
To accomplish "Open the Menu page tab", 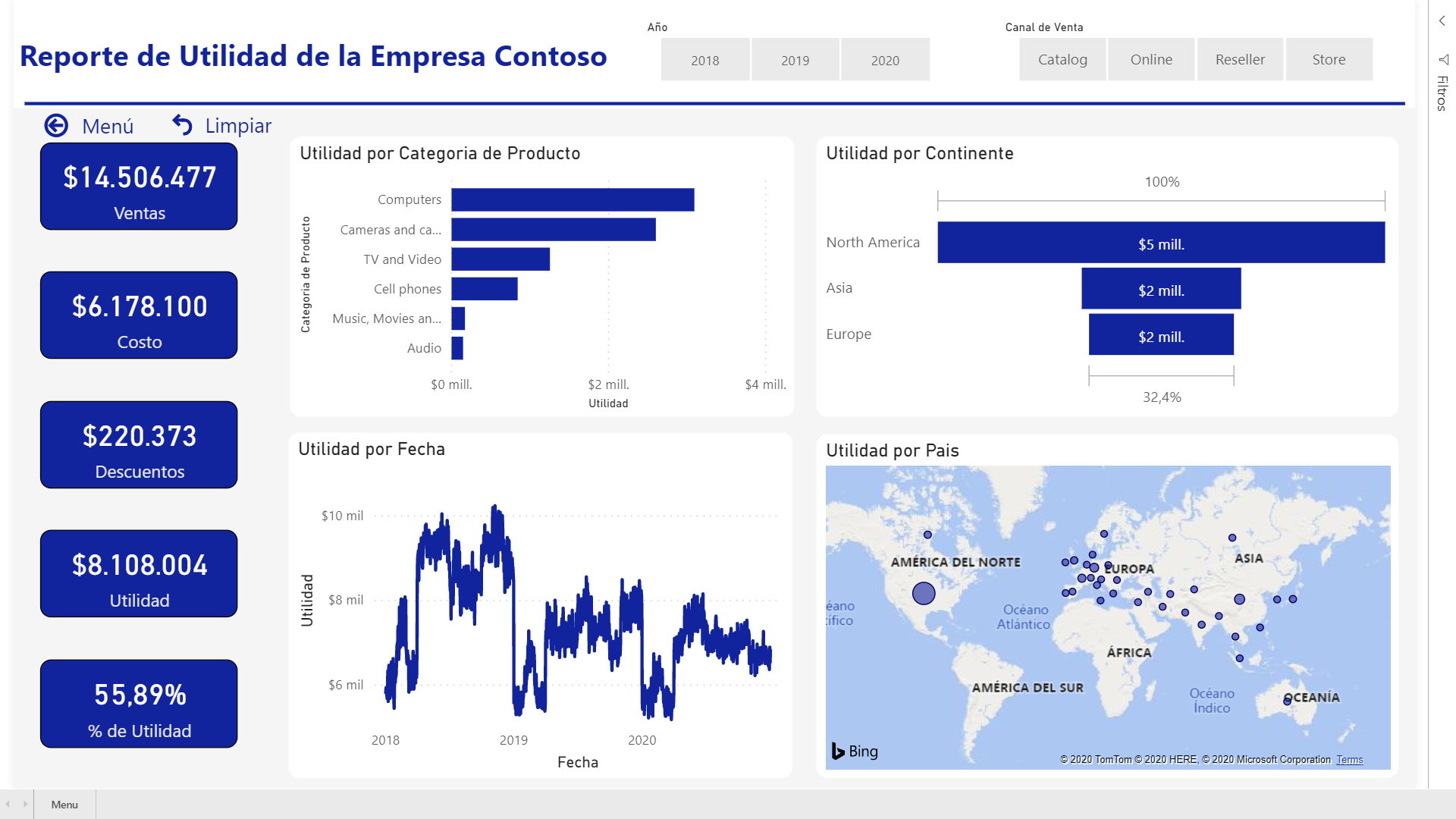I will click(64, 805).
